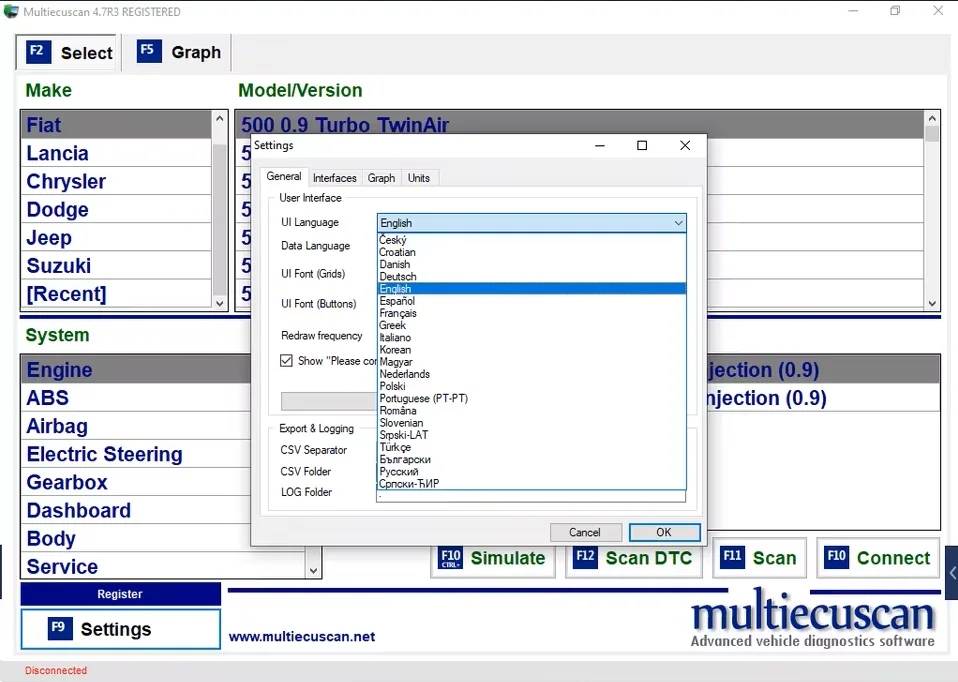Toggle the Show "Please connect" checkbox
This screenshot has height=682, width=958.
click(287, 361)
